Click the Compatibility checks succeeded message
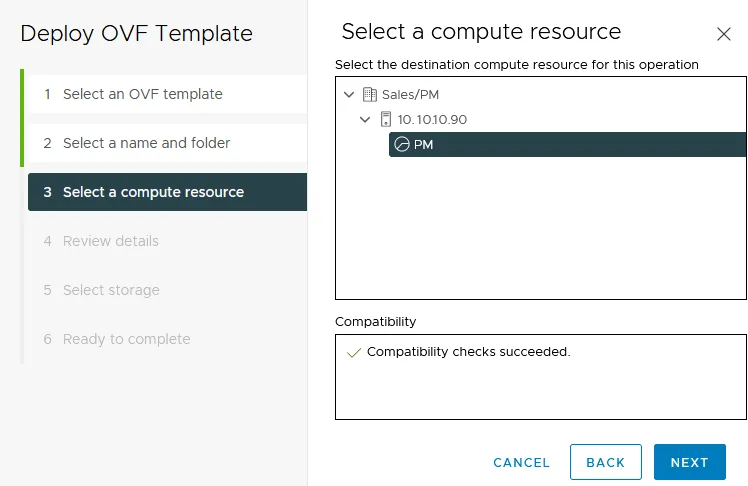Screen dimensions: 748x486 (468, 353)
